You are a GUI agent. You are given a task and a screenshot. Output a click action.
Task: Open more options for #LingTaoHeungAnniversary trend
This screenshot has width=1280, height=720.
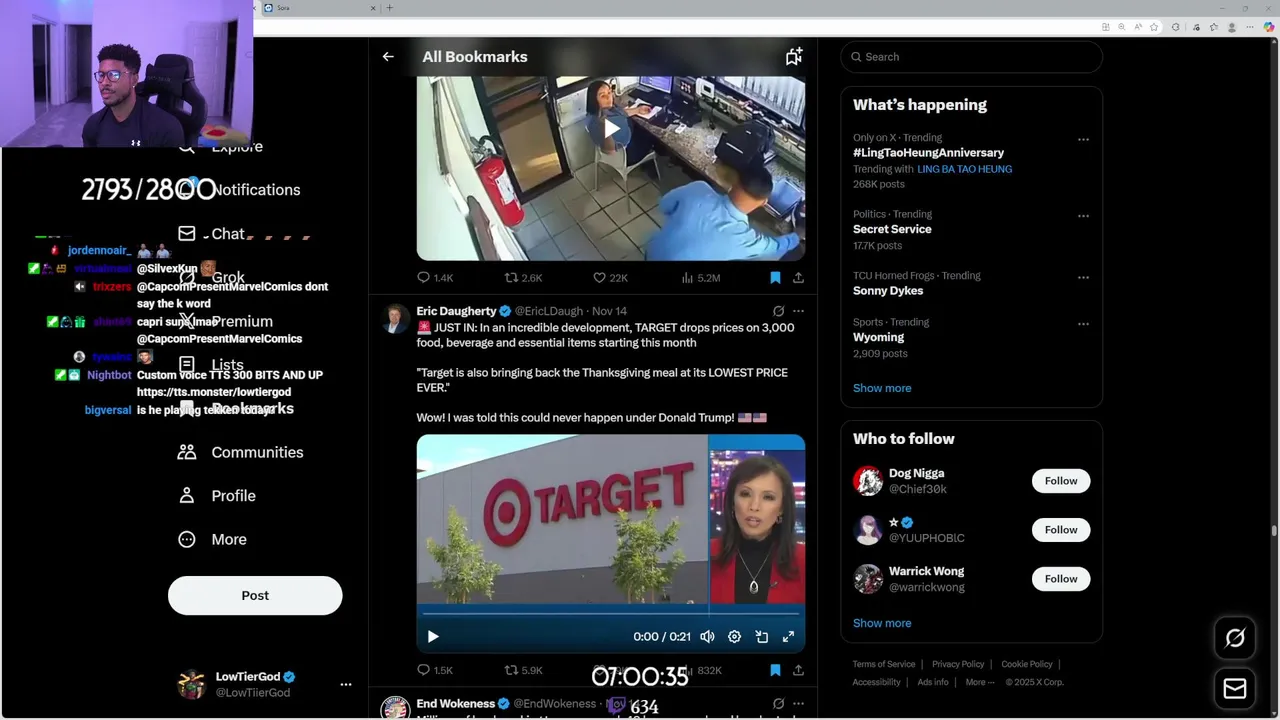point(1083,140)
